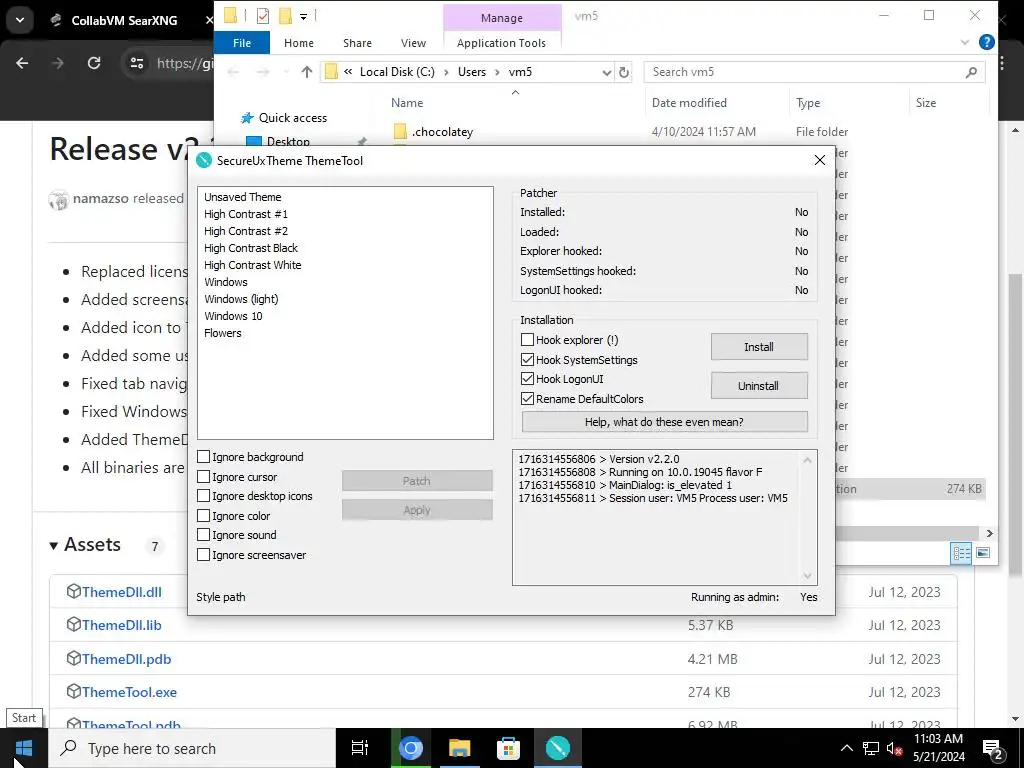
Task: Toggle Rename DefaultColors checkbox
Action: (x=527, y=398)
